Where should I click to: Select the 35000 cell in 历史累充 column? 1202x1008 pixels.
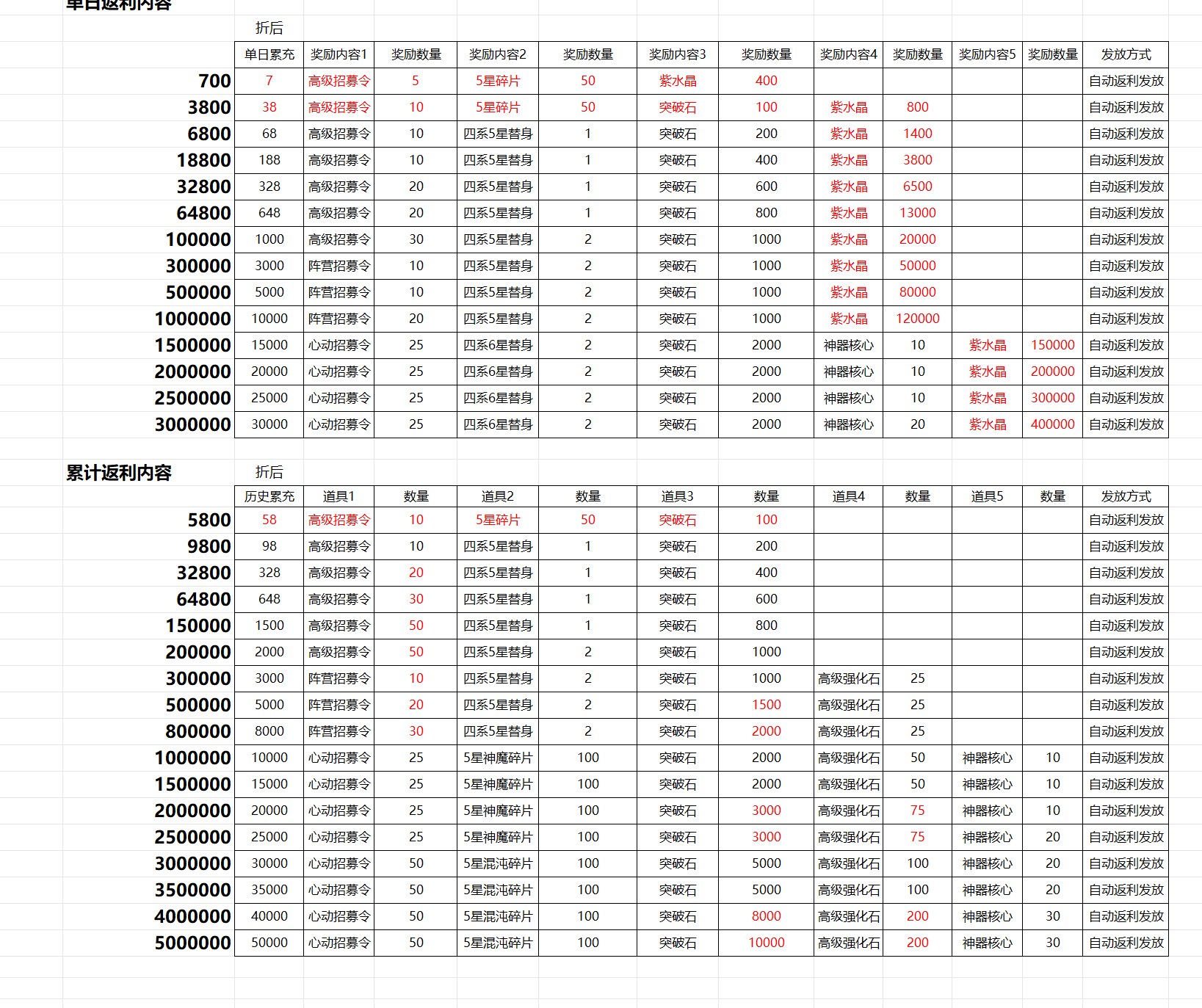(269, 890)
